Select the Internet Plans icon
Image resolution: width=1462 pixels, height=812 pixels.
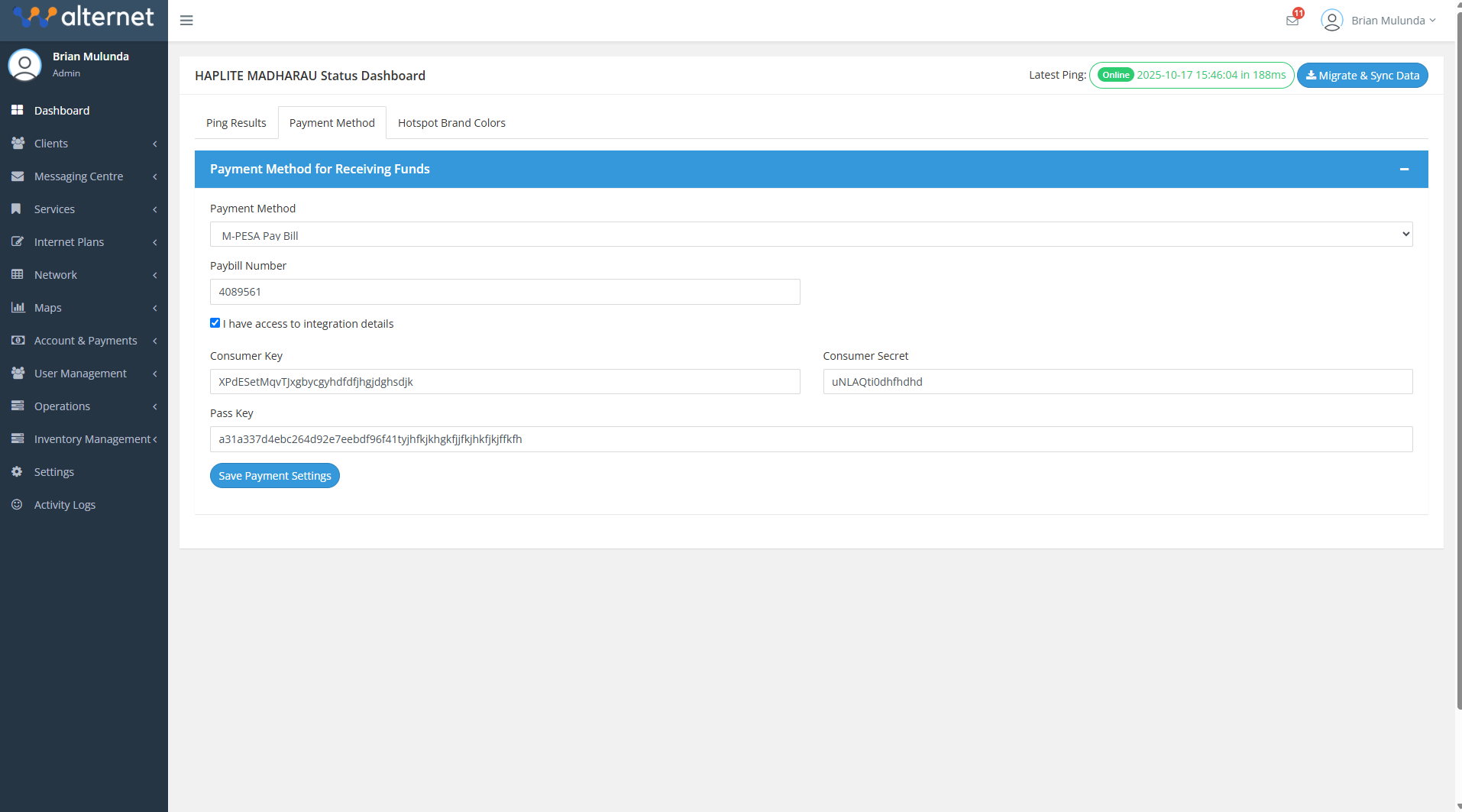18,241
